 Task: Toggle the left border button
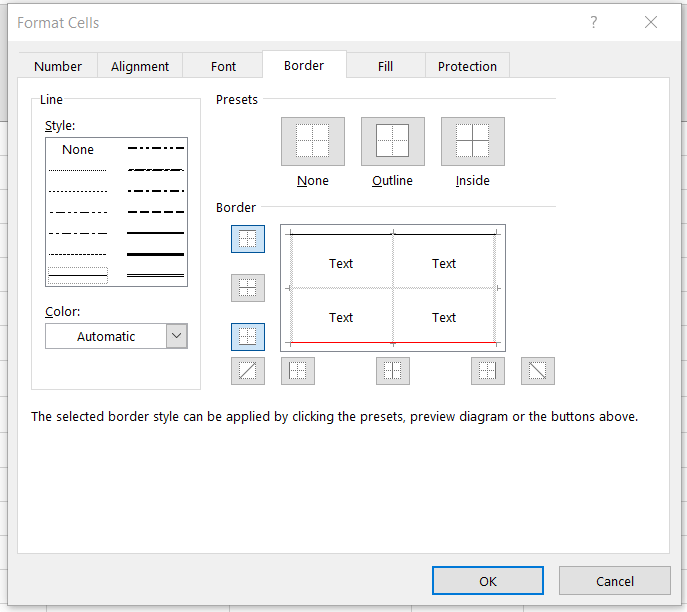298,371
